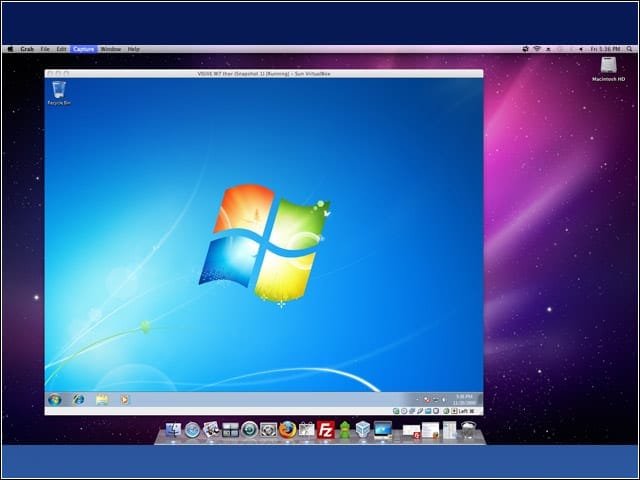Open Windows Explorer folder in taskbar
Screen dimensions: 640x480
pos(101,399)
